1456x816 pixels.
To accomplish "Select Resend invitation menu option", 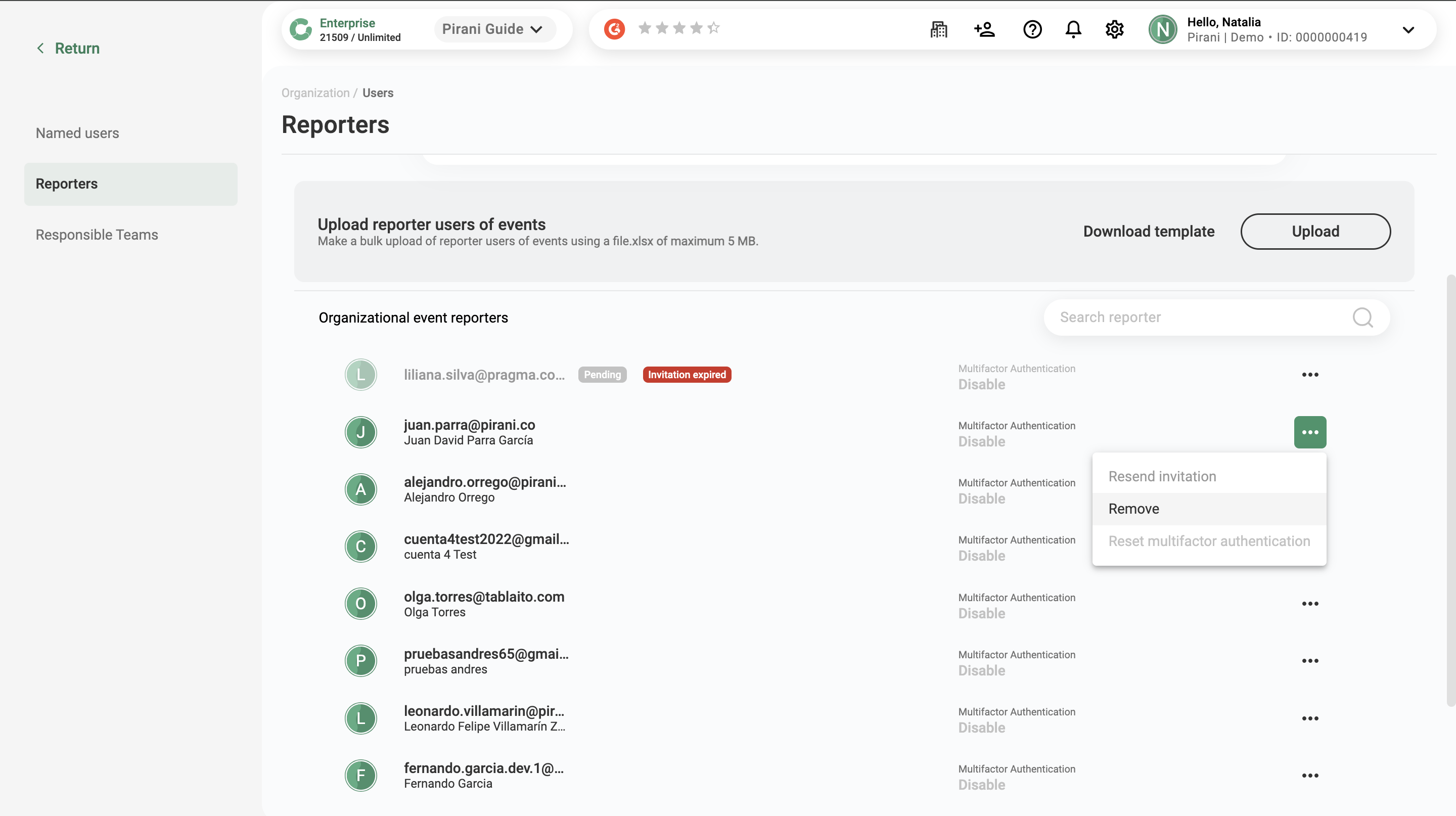I will 1208,476.
